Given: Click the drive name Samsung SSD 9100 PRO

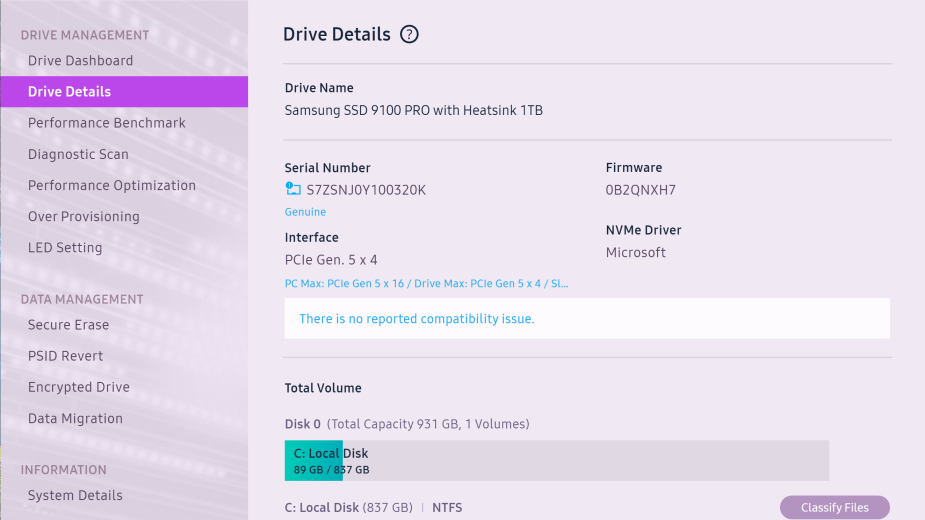Looking at the screenshot, I should point(414,110).
